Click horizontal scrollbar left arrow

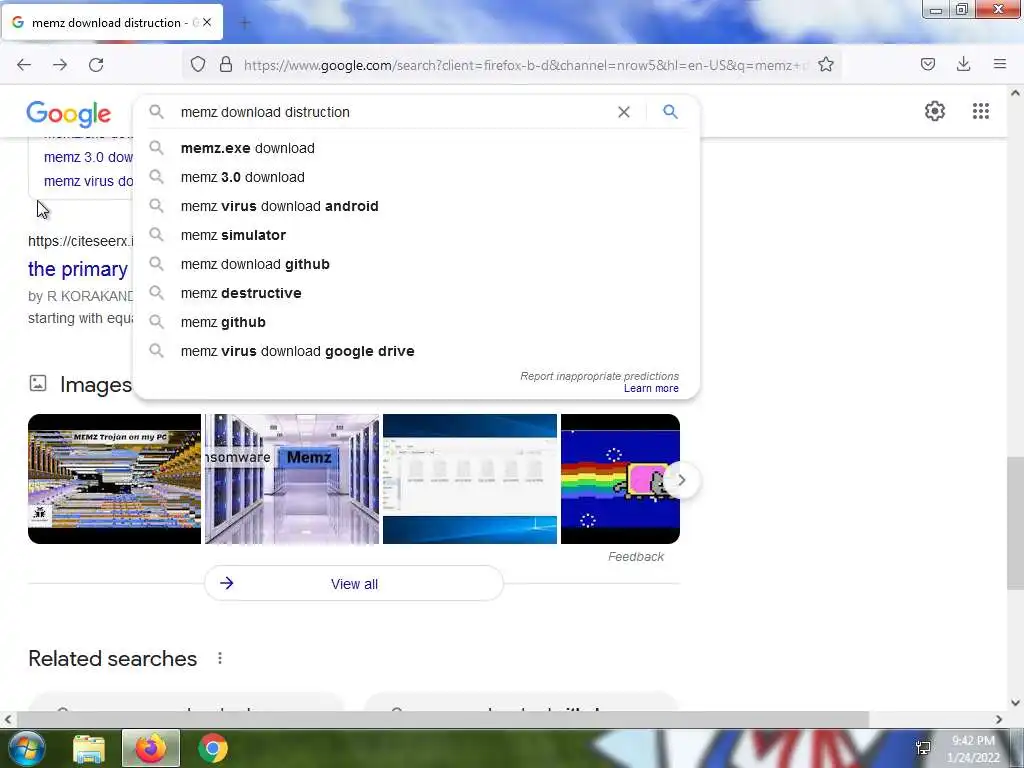click(7, 720)
